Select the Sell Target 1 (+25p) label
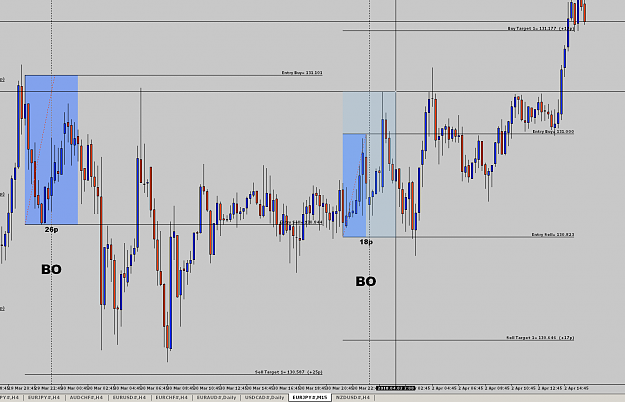 pyautogui.click(x=289, y=372)
